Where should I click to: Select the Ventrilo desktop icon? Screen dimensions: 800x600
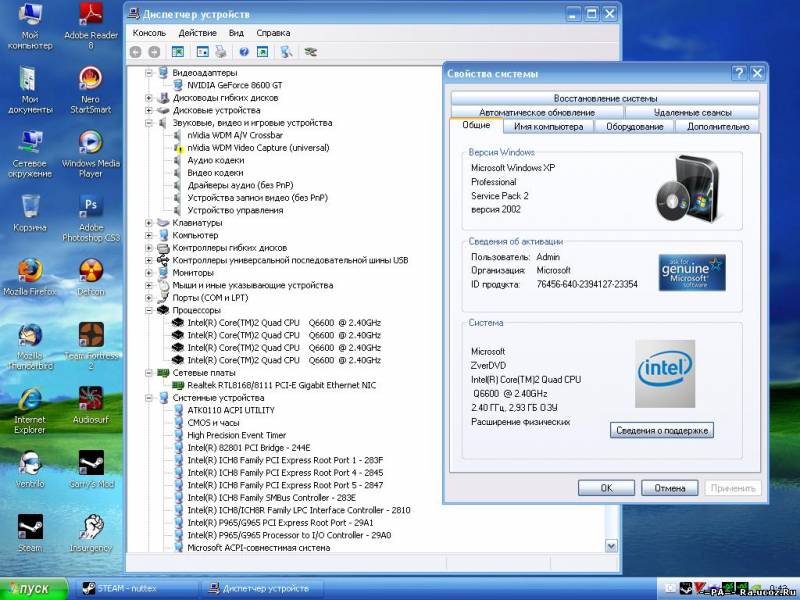point(30,470)
